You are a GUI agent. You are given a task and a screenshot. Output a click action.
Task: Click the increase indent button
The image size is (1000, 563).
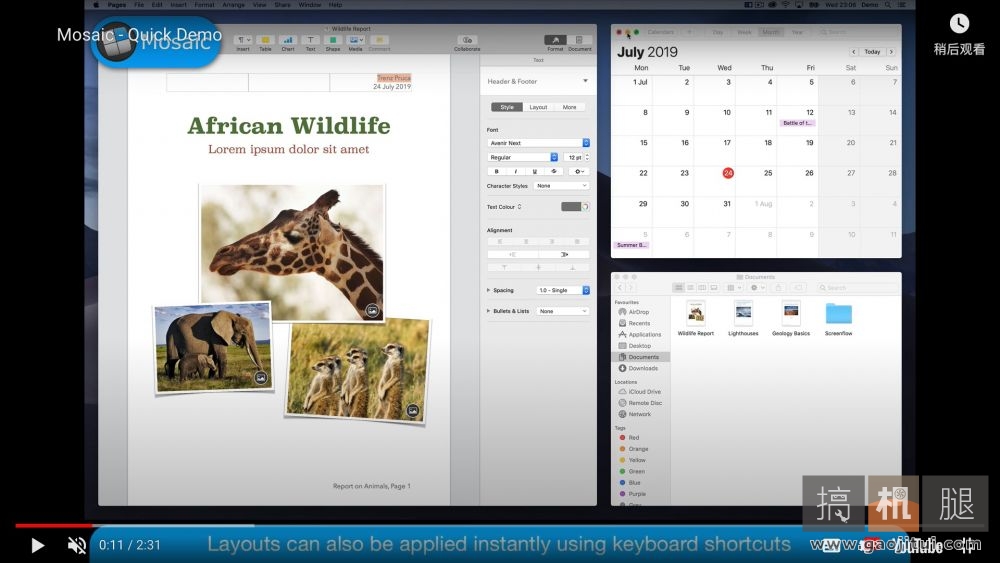coord(564,254)
